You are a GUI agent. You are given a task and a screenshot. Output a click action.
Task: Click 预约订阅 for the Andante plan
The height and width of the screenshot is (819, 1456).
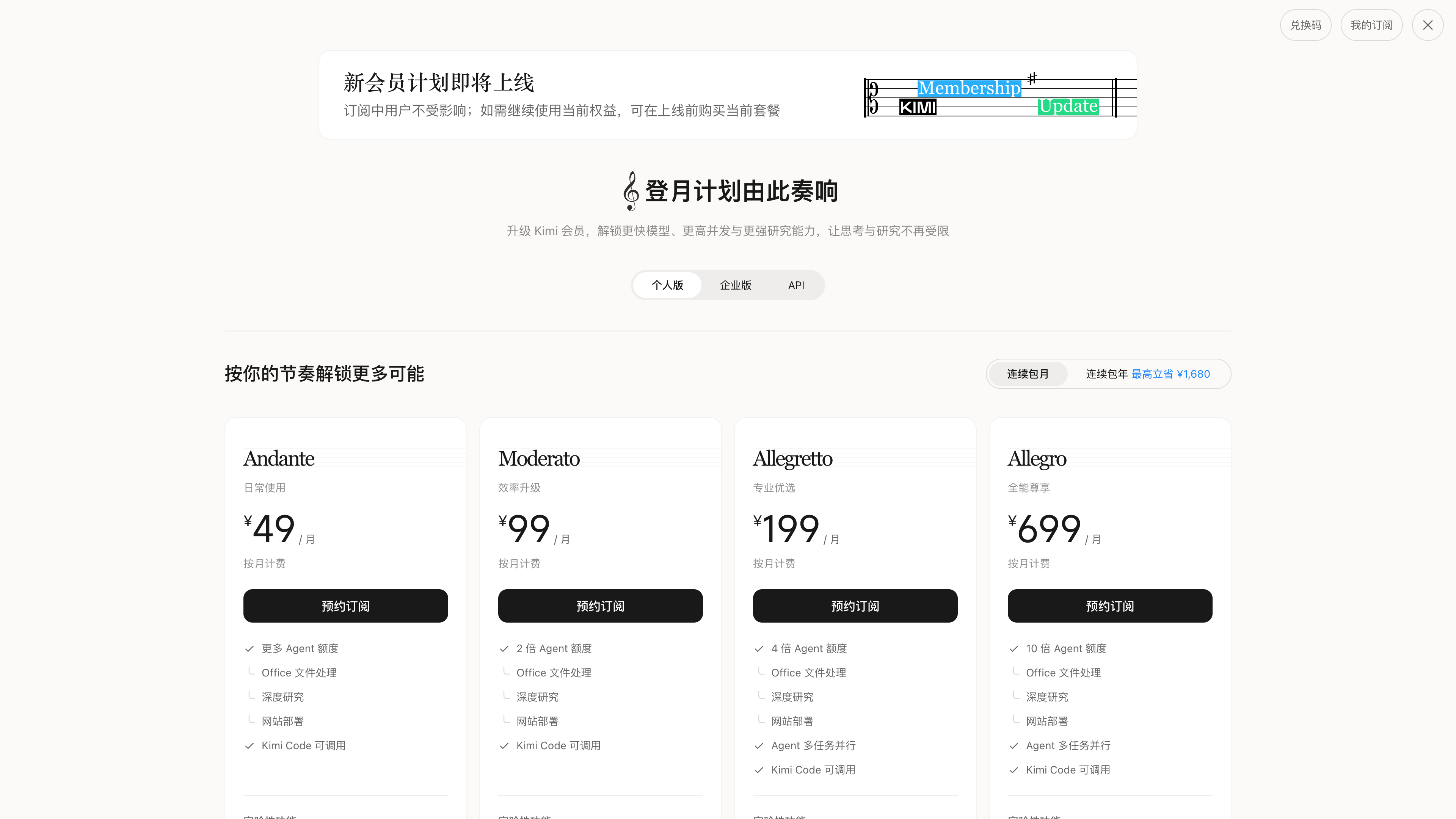345,606
